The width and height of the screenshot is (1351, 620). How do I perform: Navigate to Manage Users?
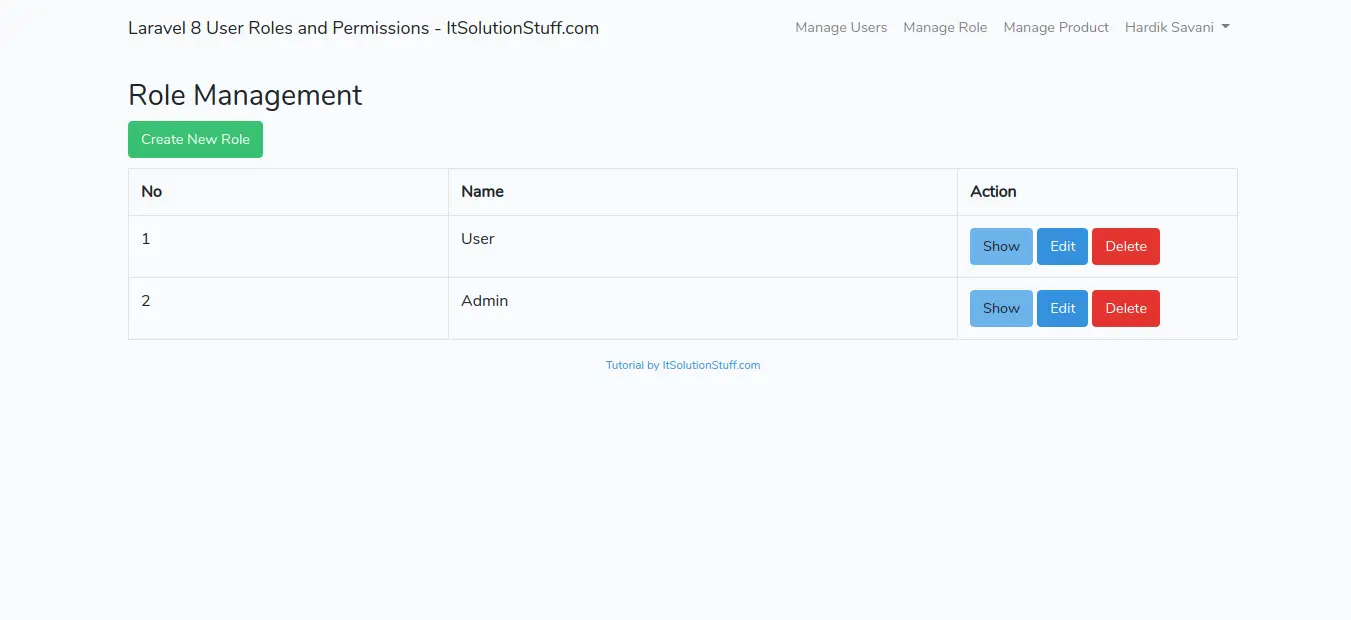pyautogui.click(x=840, y=27)
